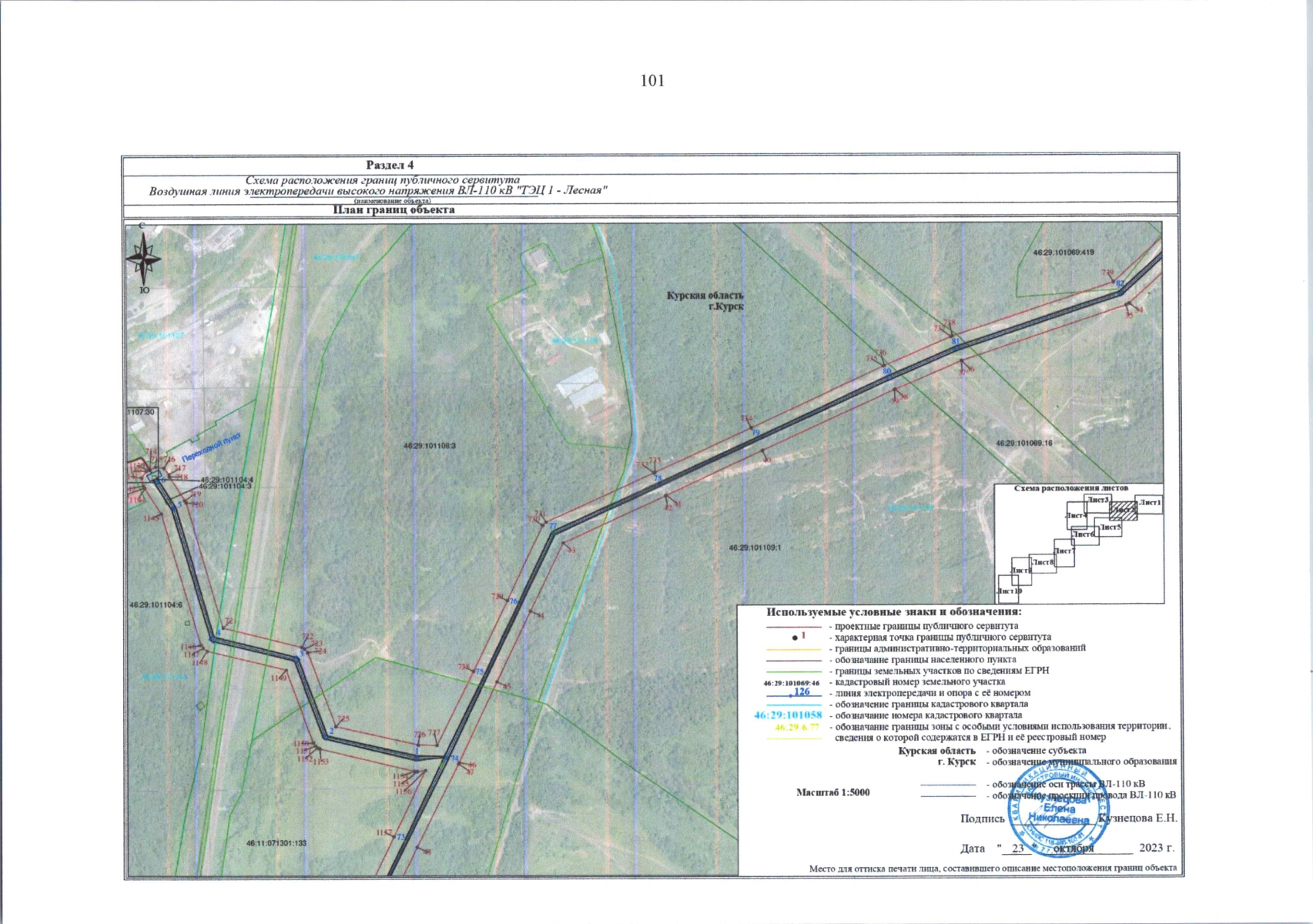Screen dimensions: 1313x924
Task: Click the page number 101
Action: tap(652, 81)
